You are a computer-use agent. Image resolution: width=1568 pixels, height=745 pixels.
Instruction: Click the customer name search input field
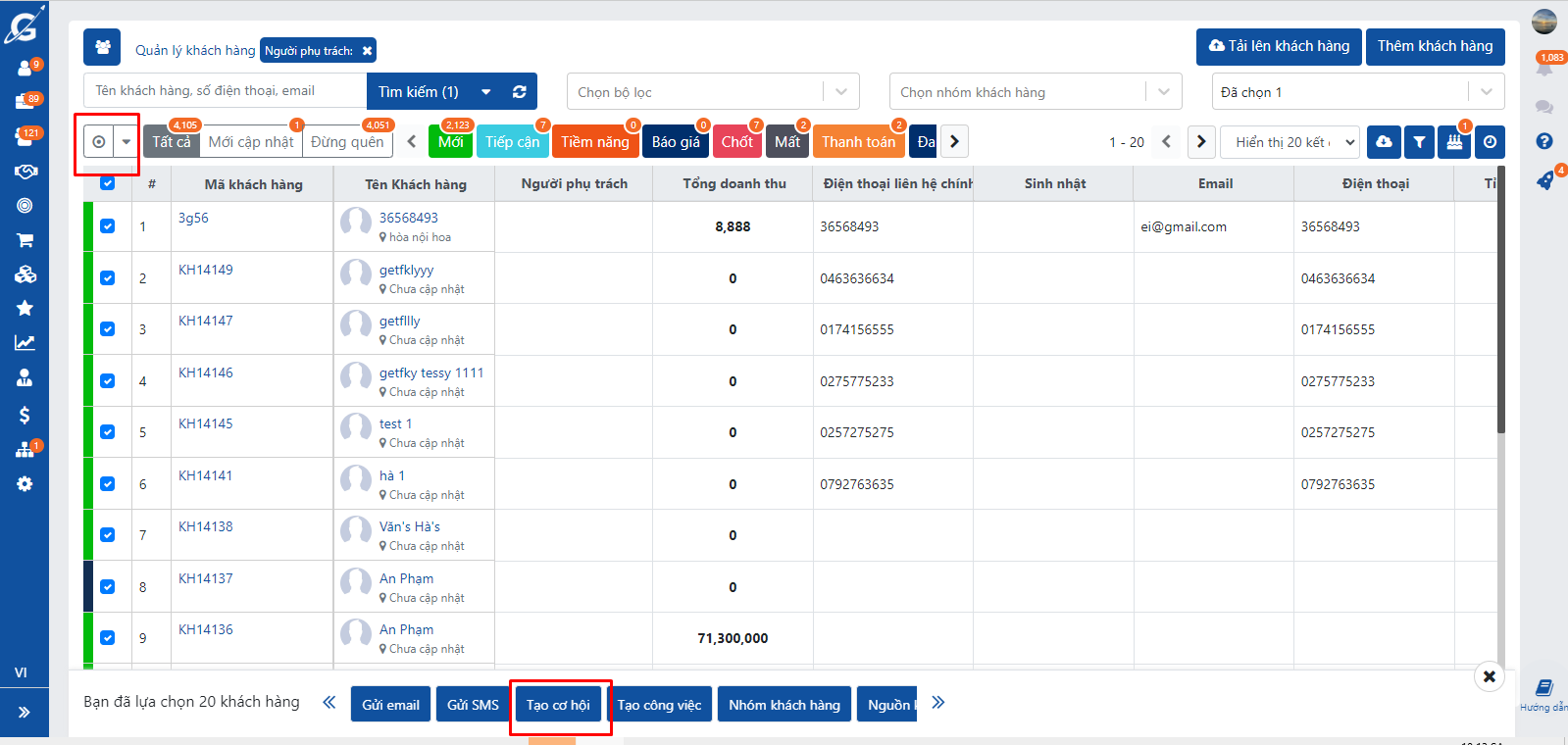tap(226, 91)
